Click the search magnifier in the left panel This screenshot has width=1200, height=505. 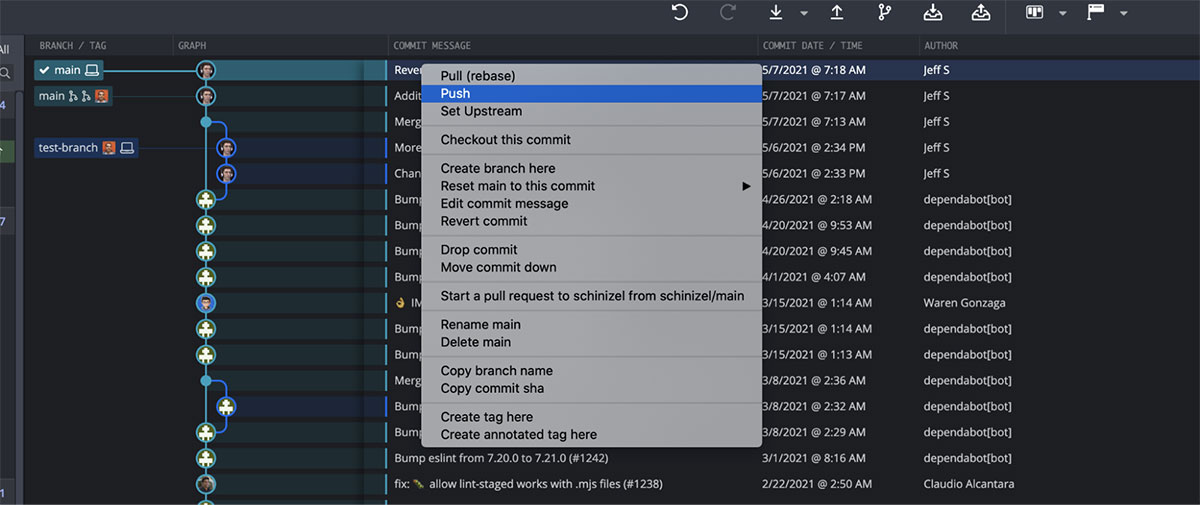(x=5, y=73)
